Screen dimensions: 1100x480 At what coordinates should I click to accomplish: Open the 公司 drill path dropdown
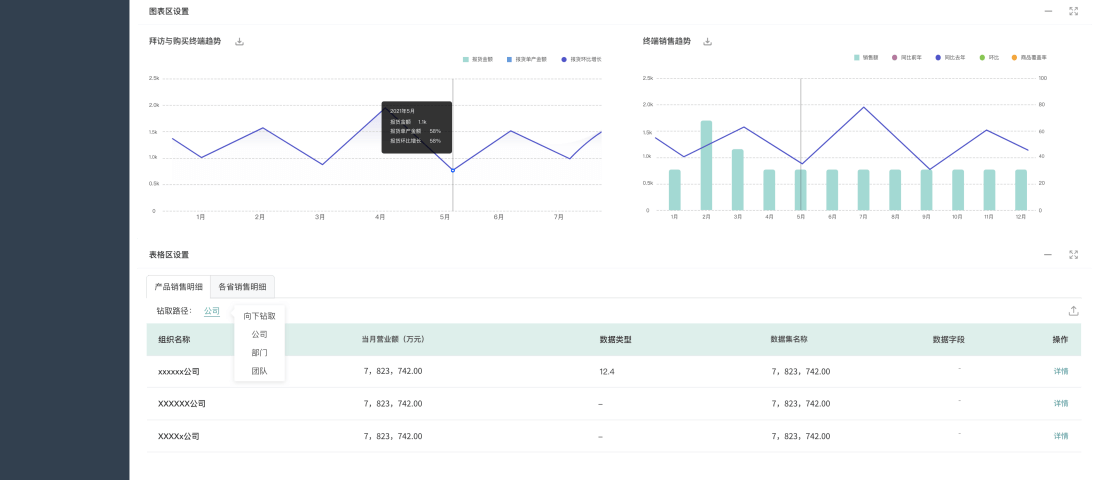coord(212,311)
